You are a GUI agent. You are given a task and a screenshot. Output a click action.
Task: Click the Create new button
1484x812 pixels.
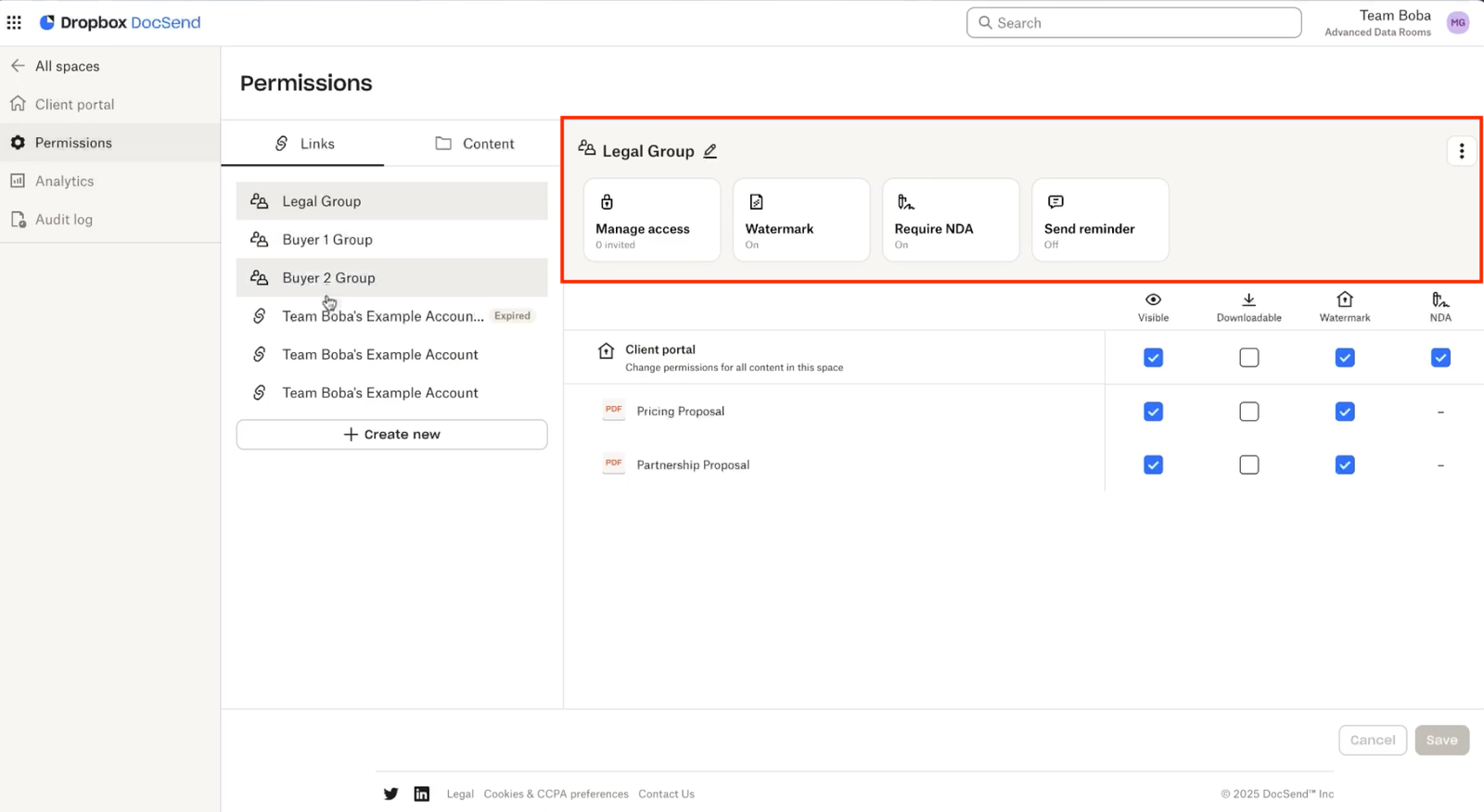point(391,435)
